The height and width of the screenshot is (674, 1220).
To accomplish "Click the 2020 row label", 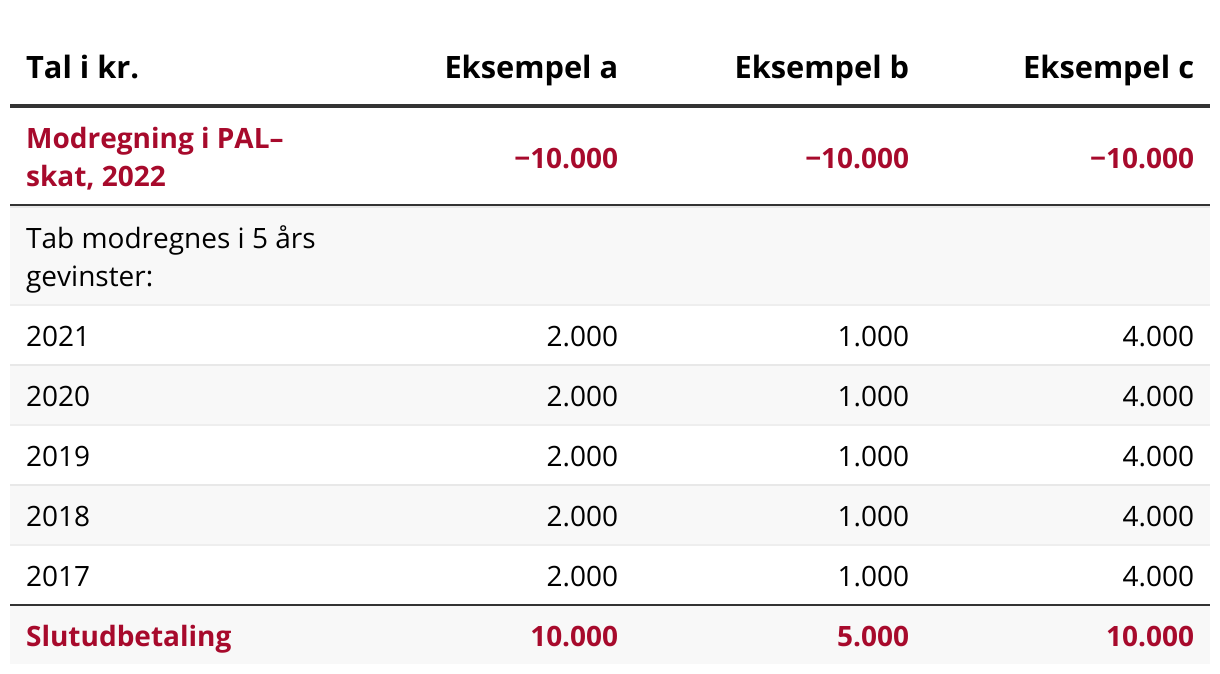I will tap(57, 396).
